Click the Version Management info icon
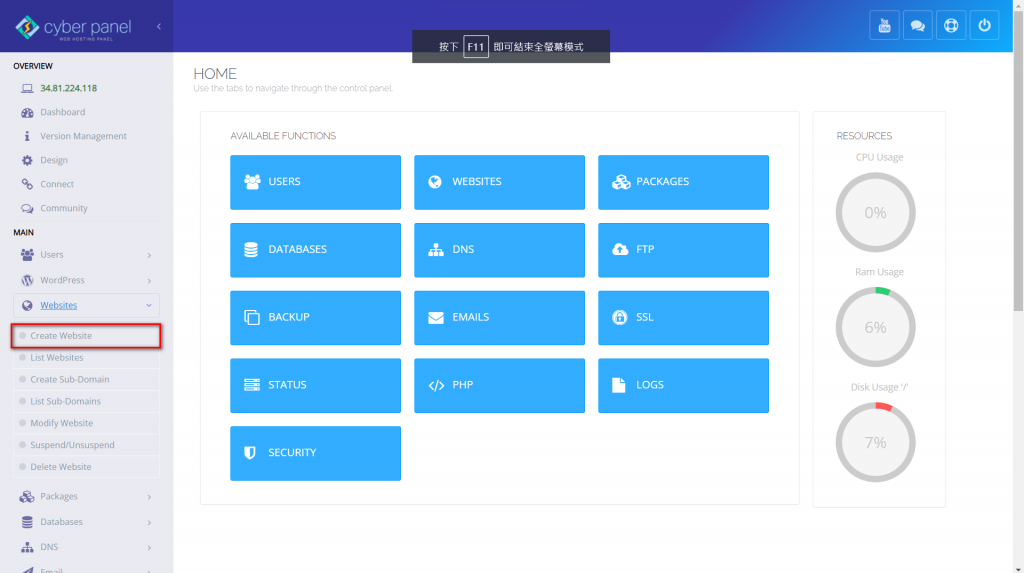Viewport: 1024px width, 573px height. [x=27, y=136]
